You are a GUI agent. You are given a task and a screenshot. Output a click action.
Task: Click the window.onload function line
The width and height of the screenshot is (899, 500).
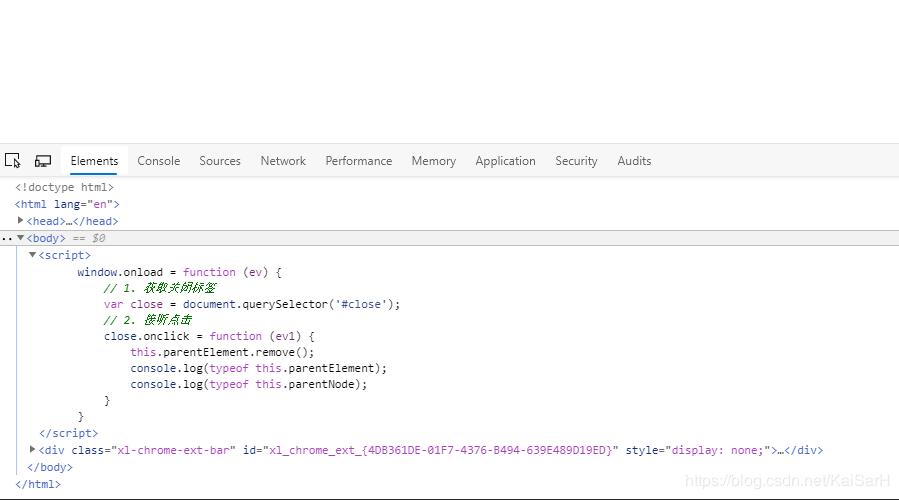coord(179,272)
